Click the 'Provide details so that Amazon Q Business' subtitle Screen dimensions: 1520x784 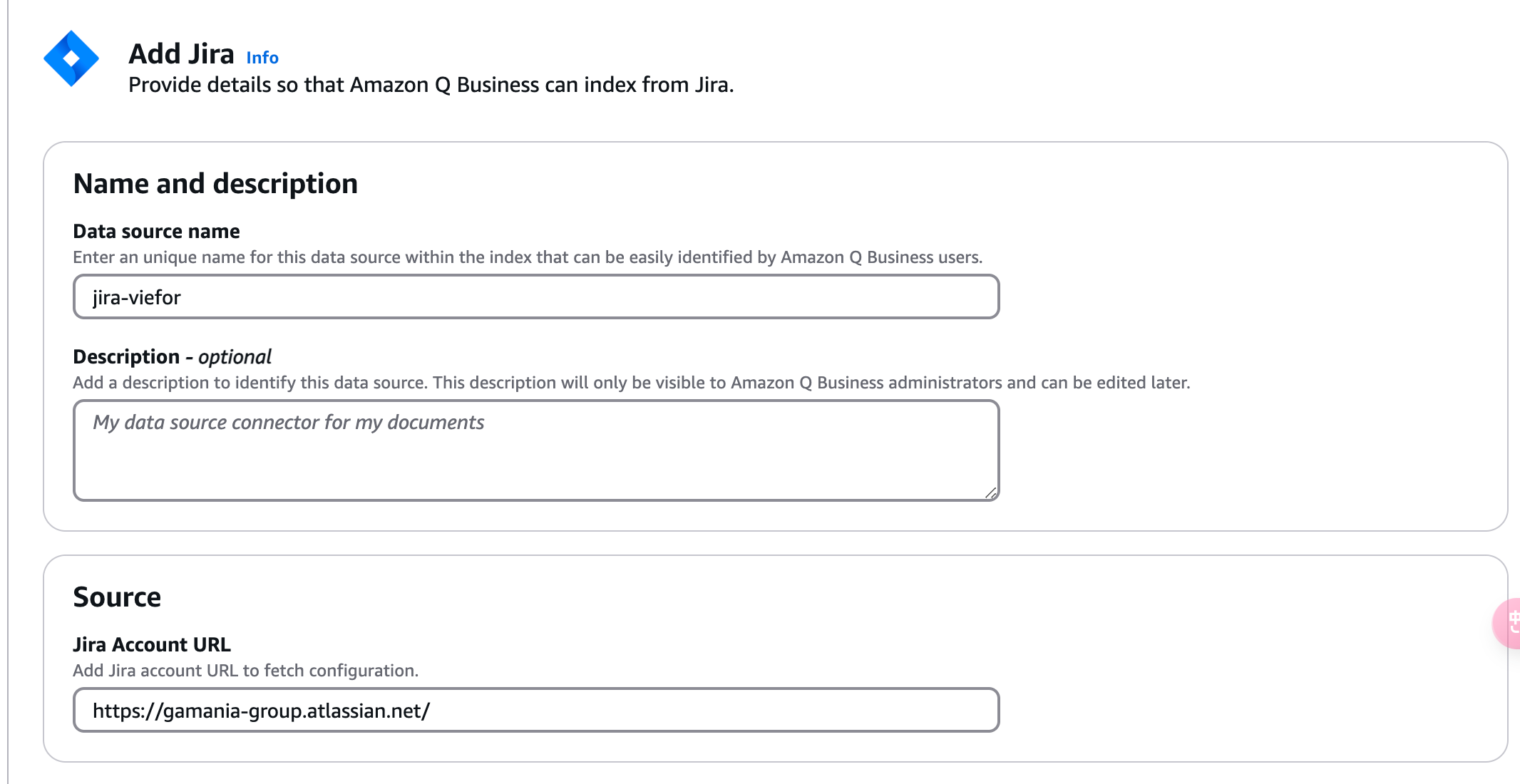point(431,85)
